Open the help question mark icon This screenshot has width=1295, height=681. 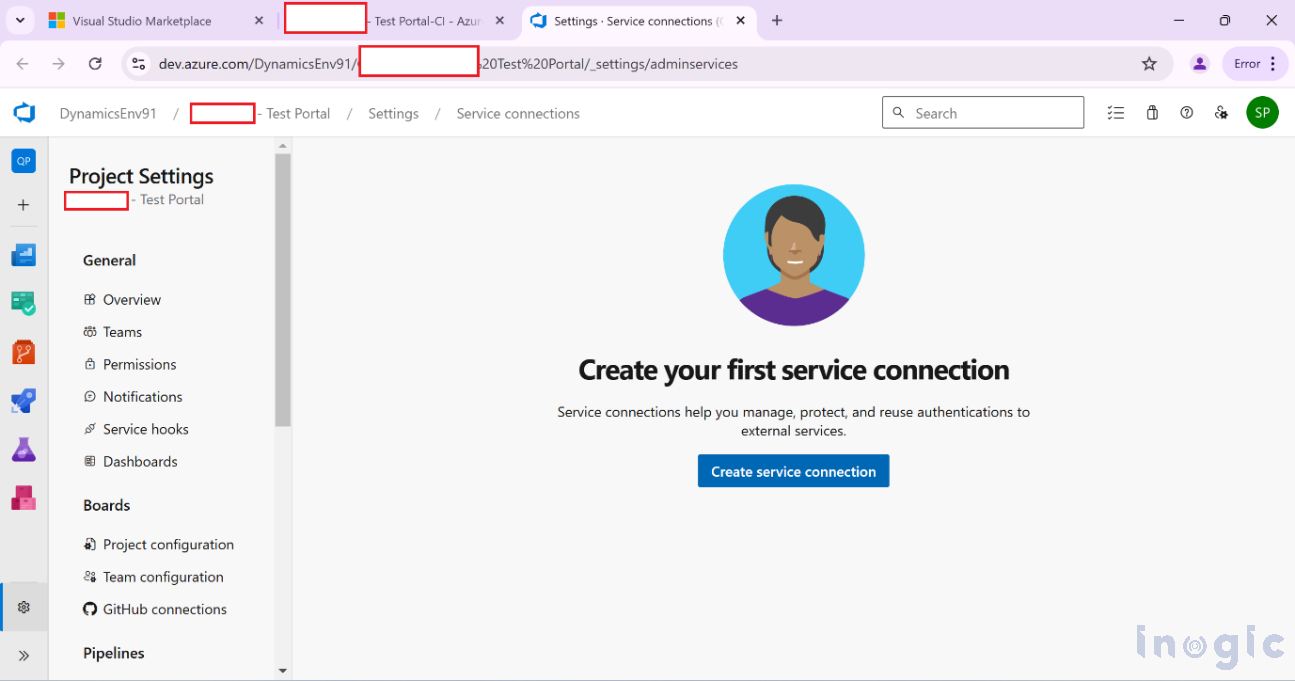click(x=1186, y=113)
